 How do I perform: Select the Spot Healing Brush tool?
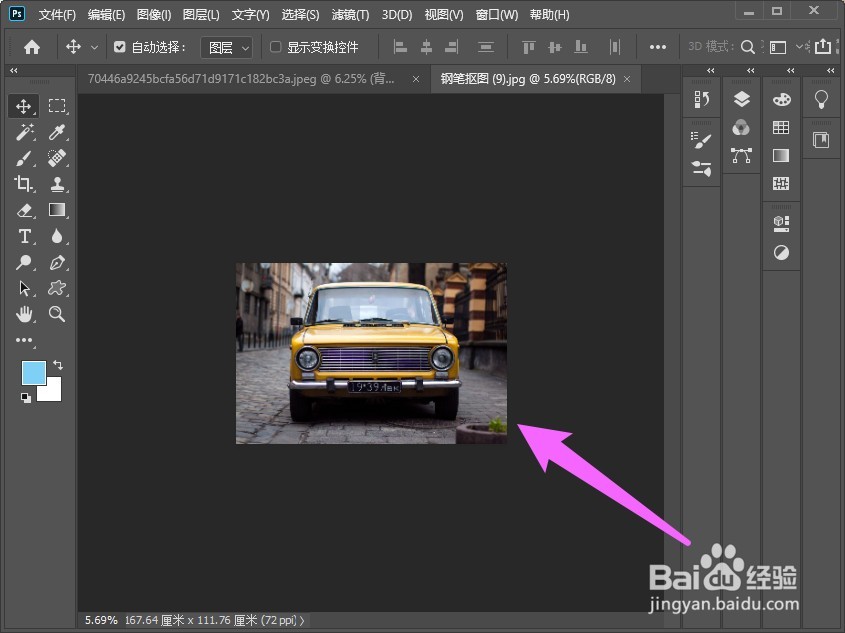coord(57,158)
